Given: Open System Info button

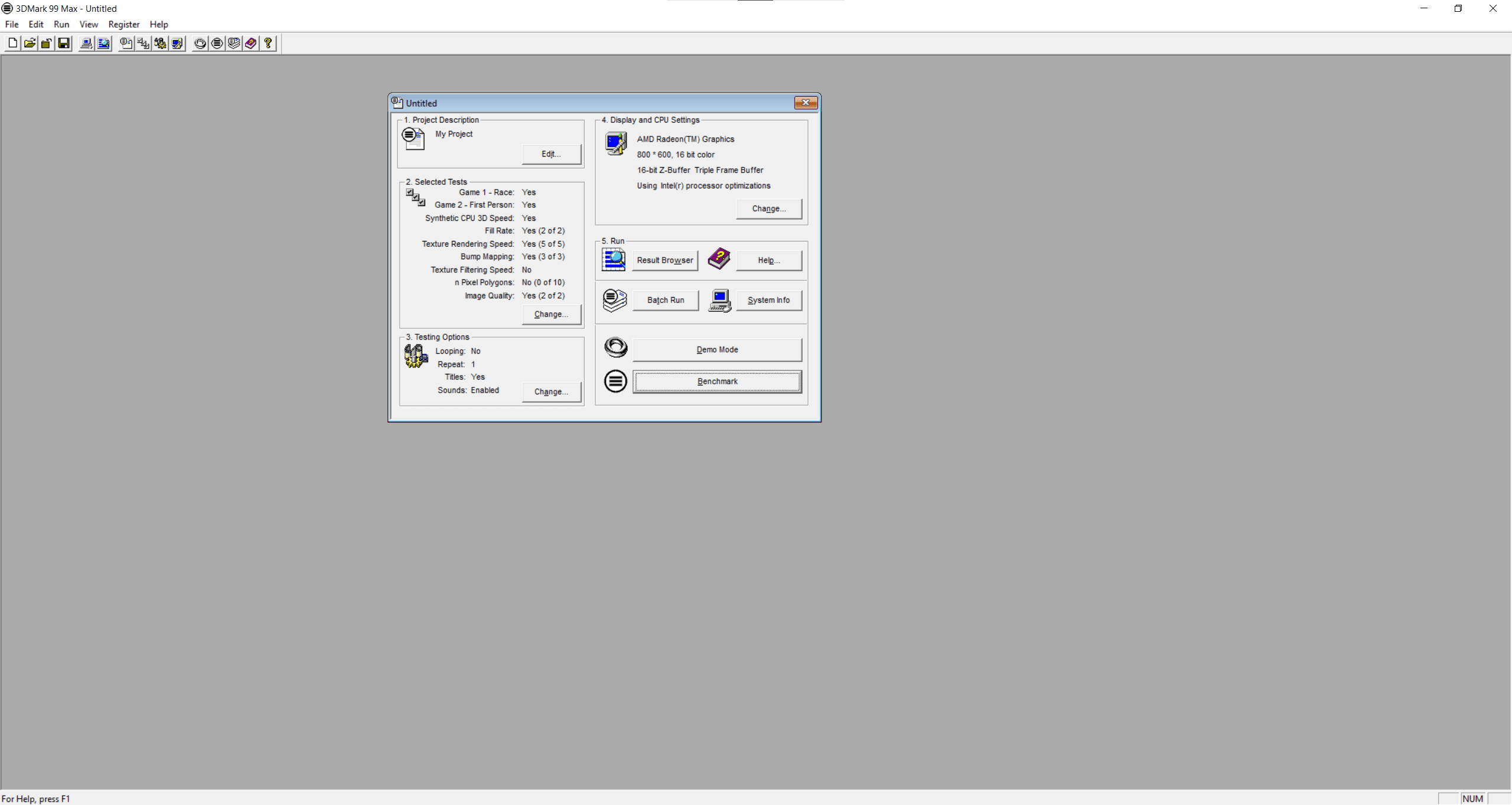Looking at the screenshot, I should coord(769,300).
